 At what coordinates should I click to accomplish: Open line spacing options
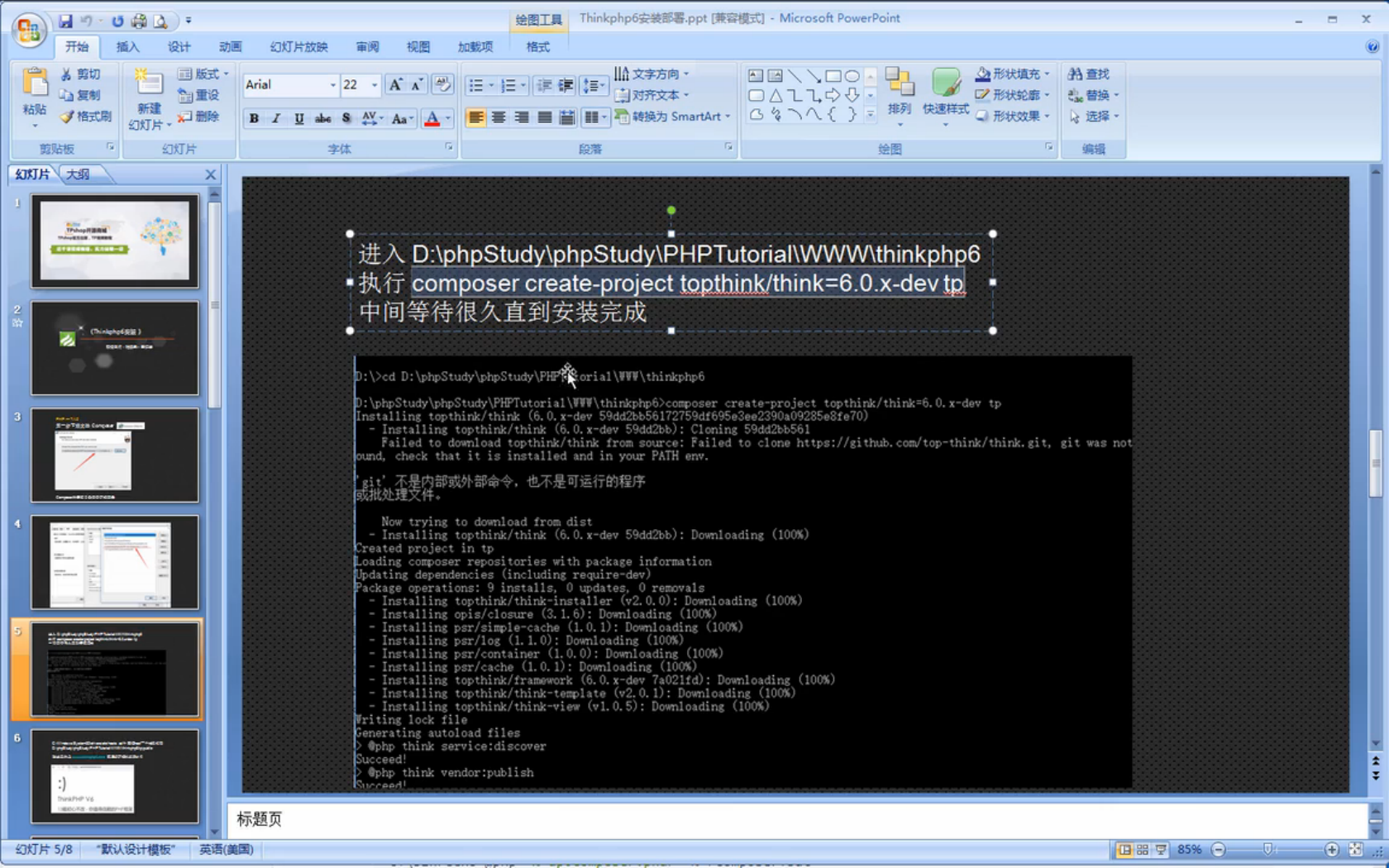click(594, 86)
